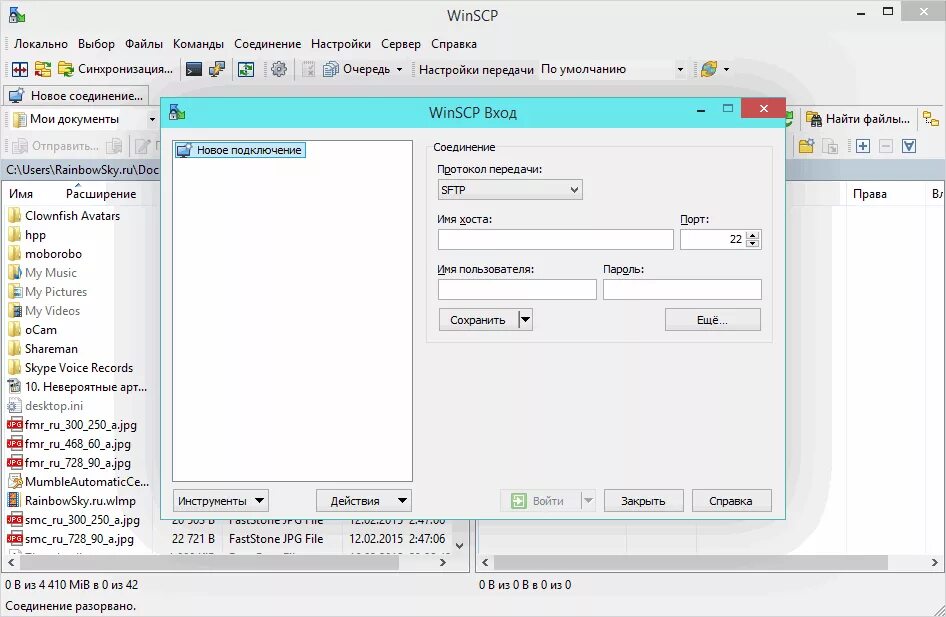Click the WinSCP icon in login title bar
Image resolution: width=946 pixels, height=617 pixels.
pyautogui.click(x=177, y=112)
